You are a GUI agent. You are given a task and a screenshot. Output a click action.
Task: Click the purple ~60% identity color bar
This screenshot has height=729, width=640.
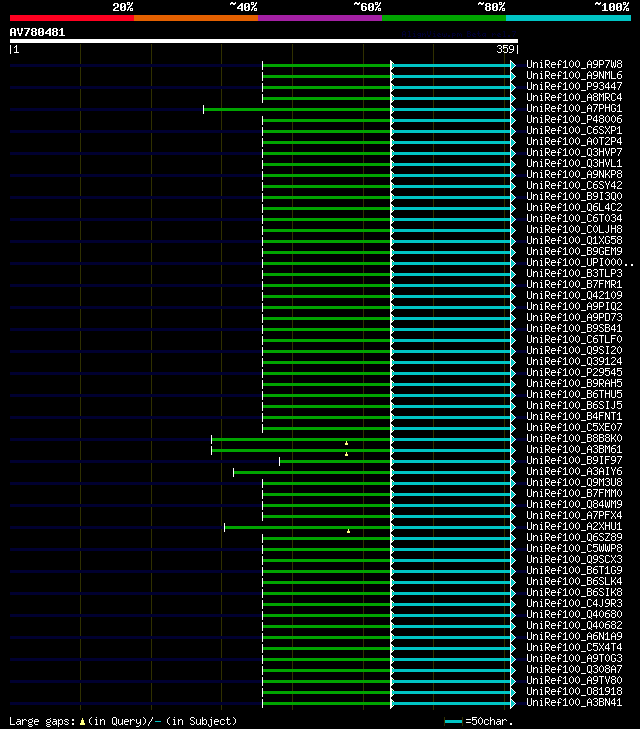click(320, 18)
